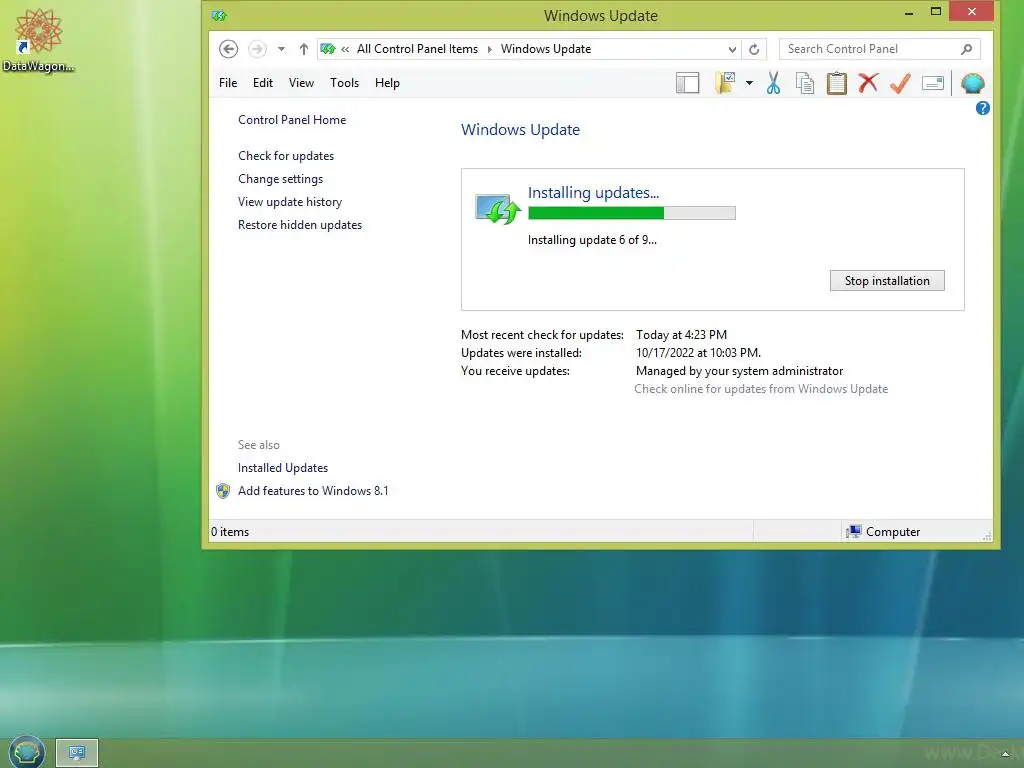The width and height of the screenshot is (1024, 768).
Task: Go back with the back arrow button
Action: coord(229,49)
